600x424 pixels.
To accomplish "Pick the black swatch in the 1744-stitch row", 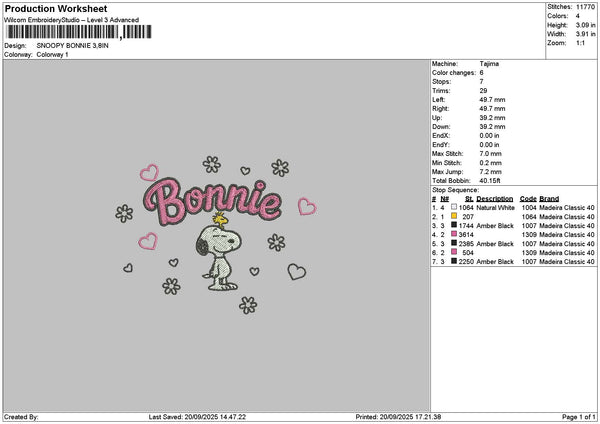I will [454, 225].
